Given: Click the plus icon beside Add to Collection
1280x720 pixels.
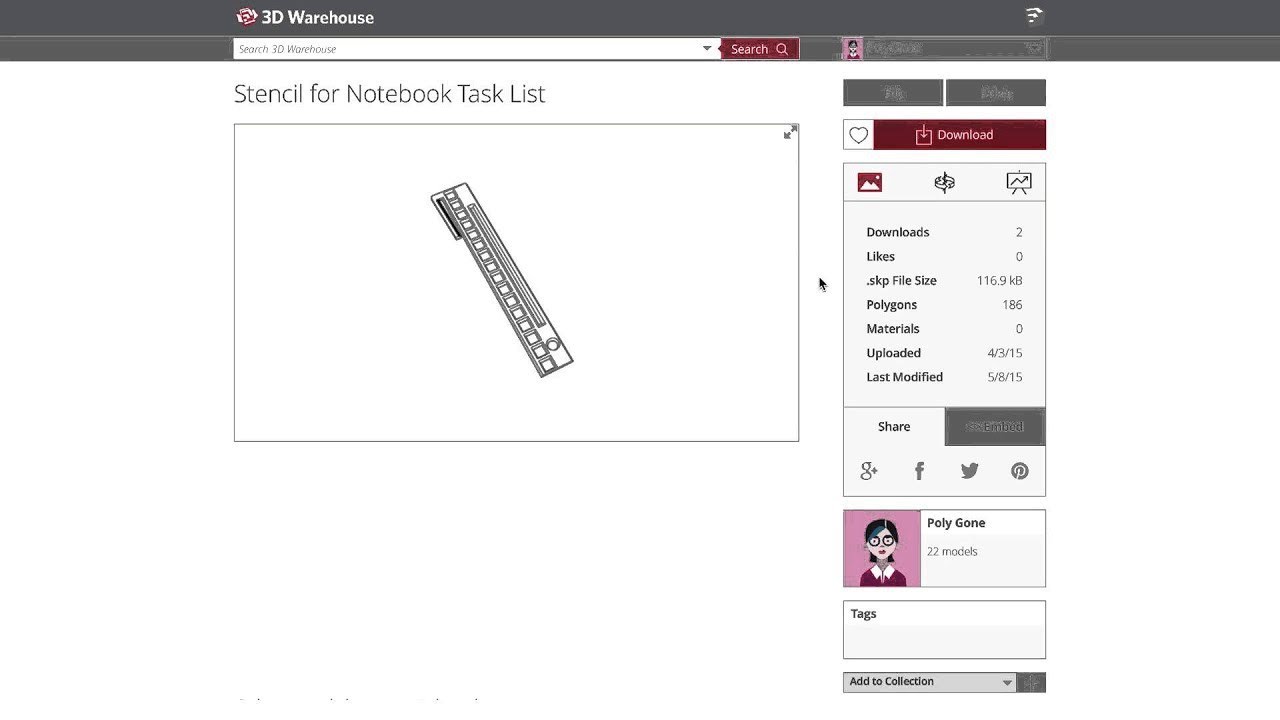Looking at the screenshot, I should [x=1032, y=682].
